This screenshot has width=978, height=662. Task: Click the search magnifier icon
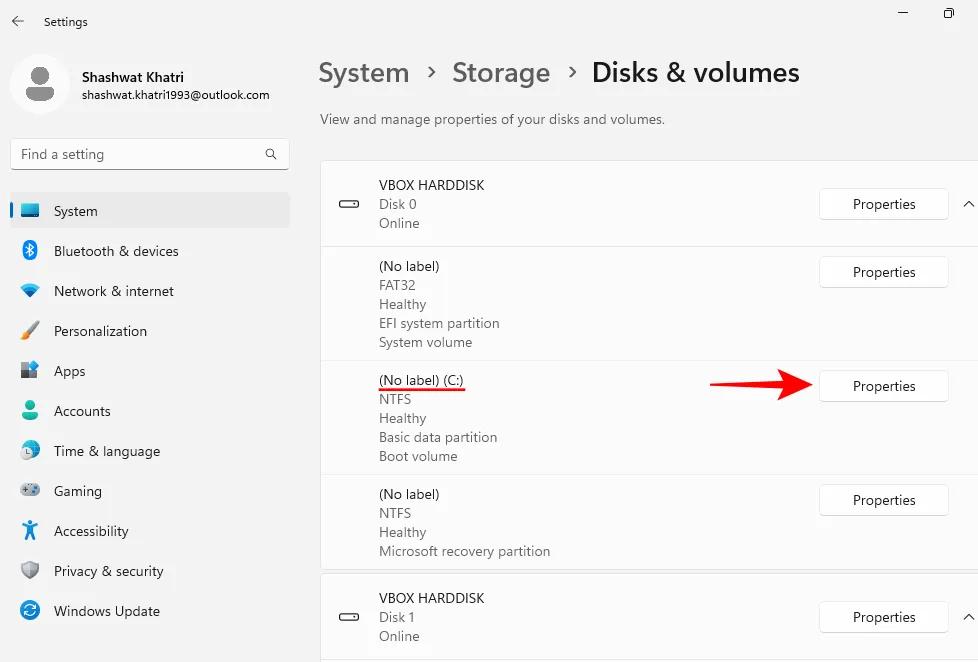tap(271, 154)
